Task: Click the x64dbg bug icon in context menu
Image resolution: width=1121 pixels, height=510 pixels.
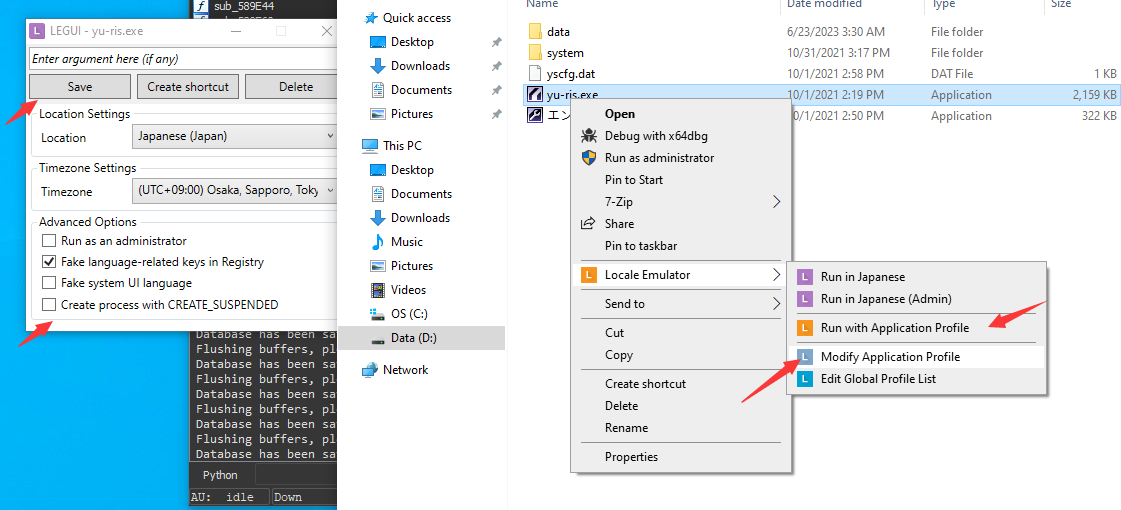Action: tap(589, 136)
